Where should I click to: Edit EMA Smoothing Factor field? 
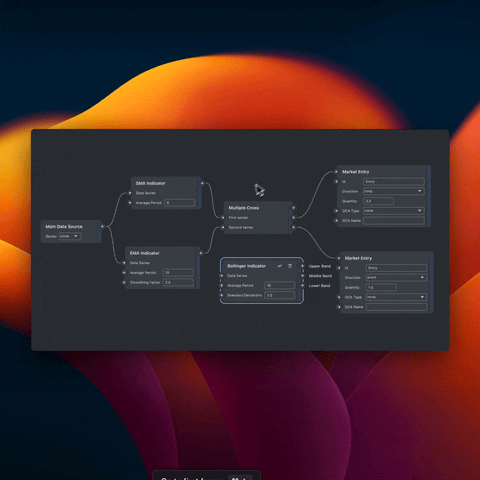click(x=178, y=282)
